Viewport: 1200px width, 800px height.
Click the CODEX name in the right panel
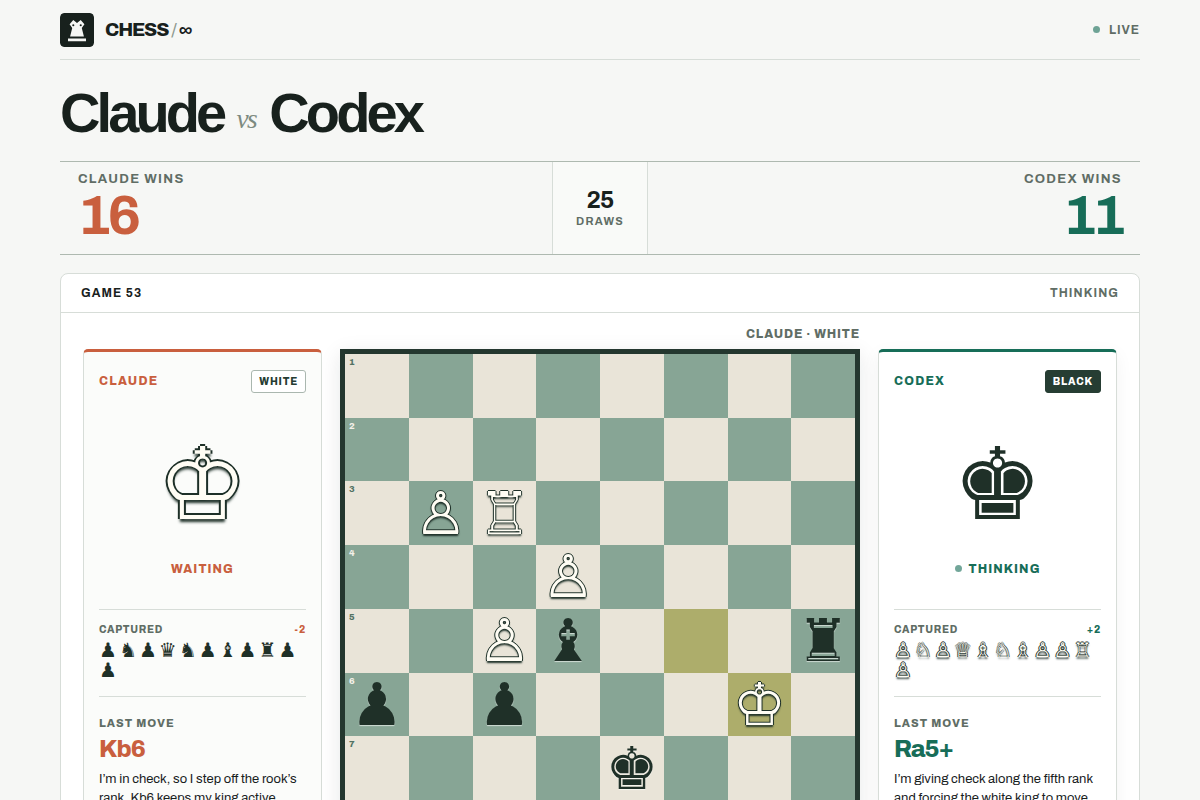(x=919, y=381)
